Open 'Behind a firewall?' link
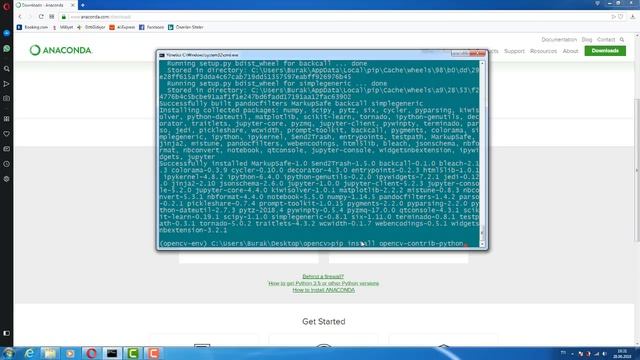The width and height of the screenshot is (640, 360). (x=323, y=276)
